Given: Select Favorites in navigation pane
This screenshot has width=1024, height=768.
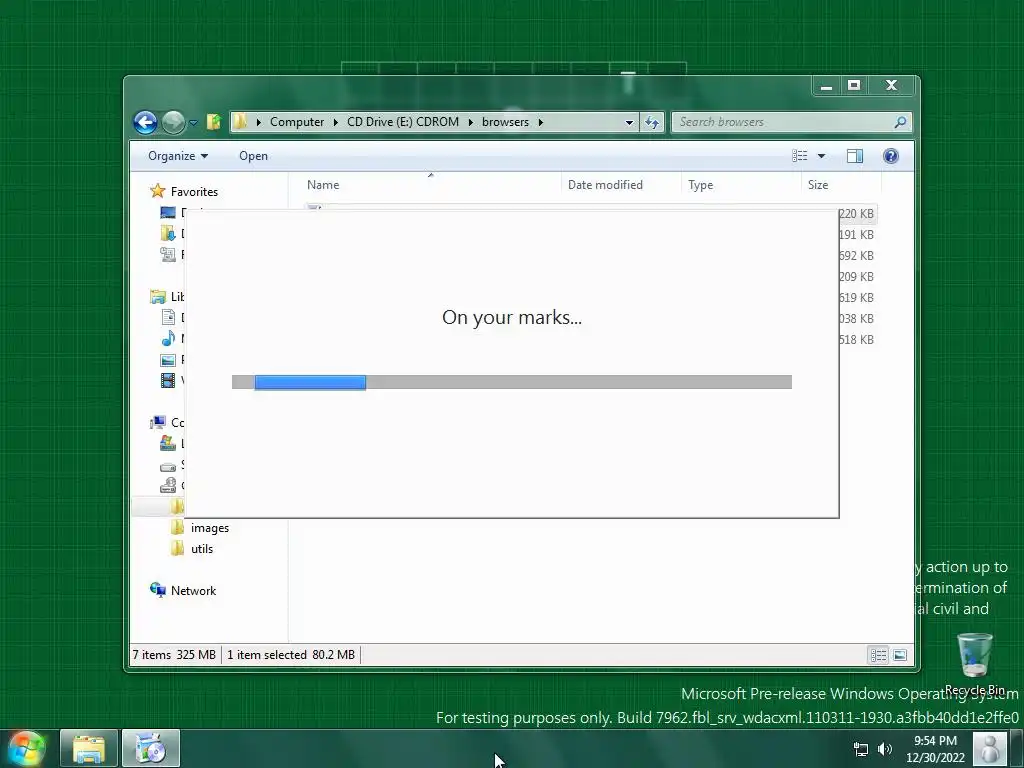Looking at the screenshot, I should [194, 191].
